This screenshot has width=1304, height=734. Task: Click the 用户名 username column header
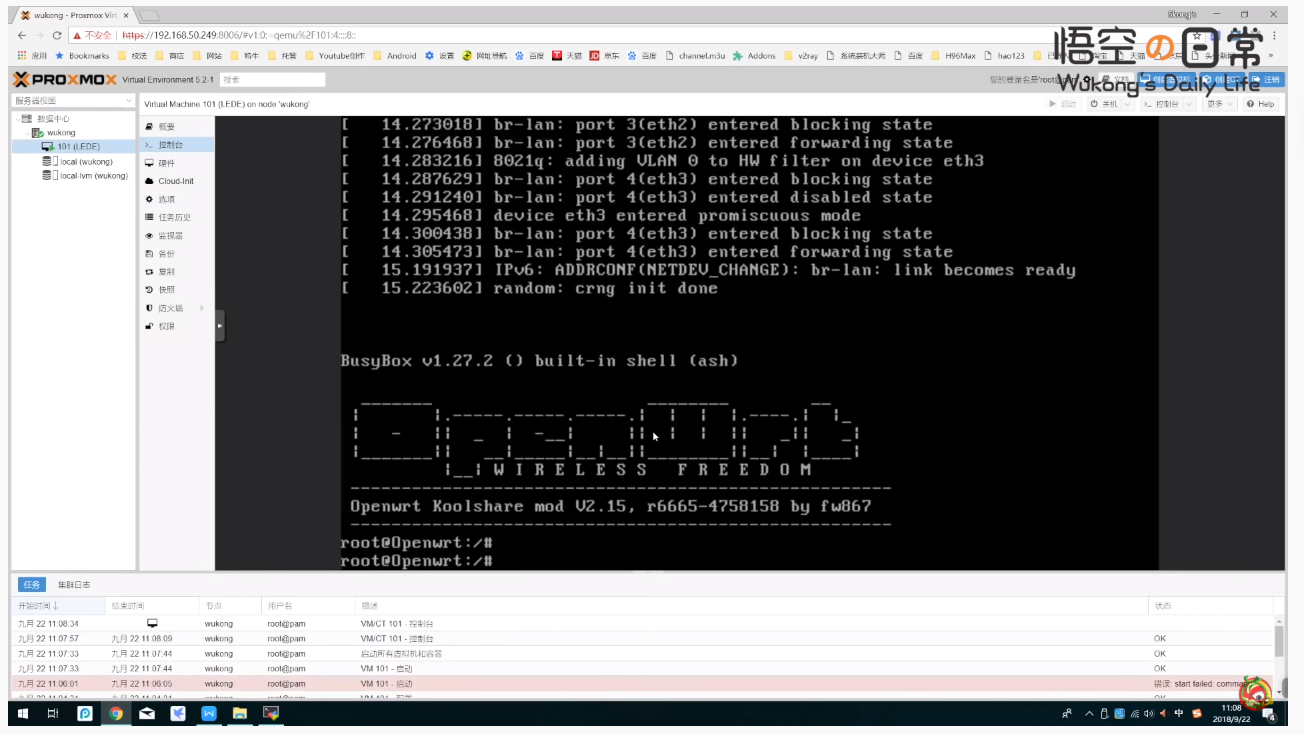tap(309, 606)
